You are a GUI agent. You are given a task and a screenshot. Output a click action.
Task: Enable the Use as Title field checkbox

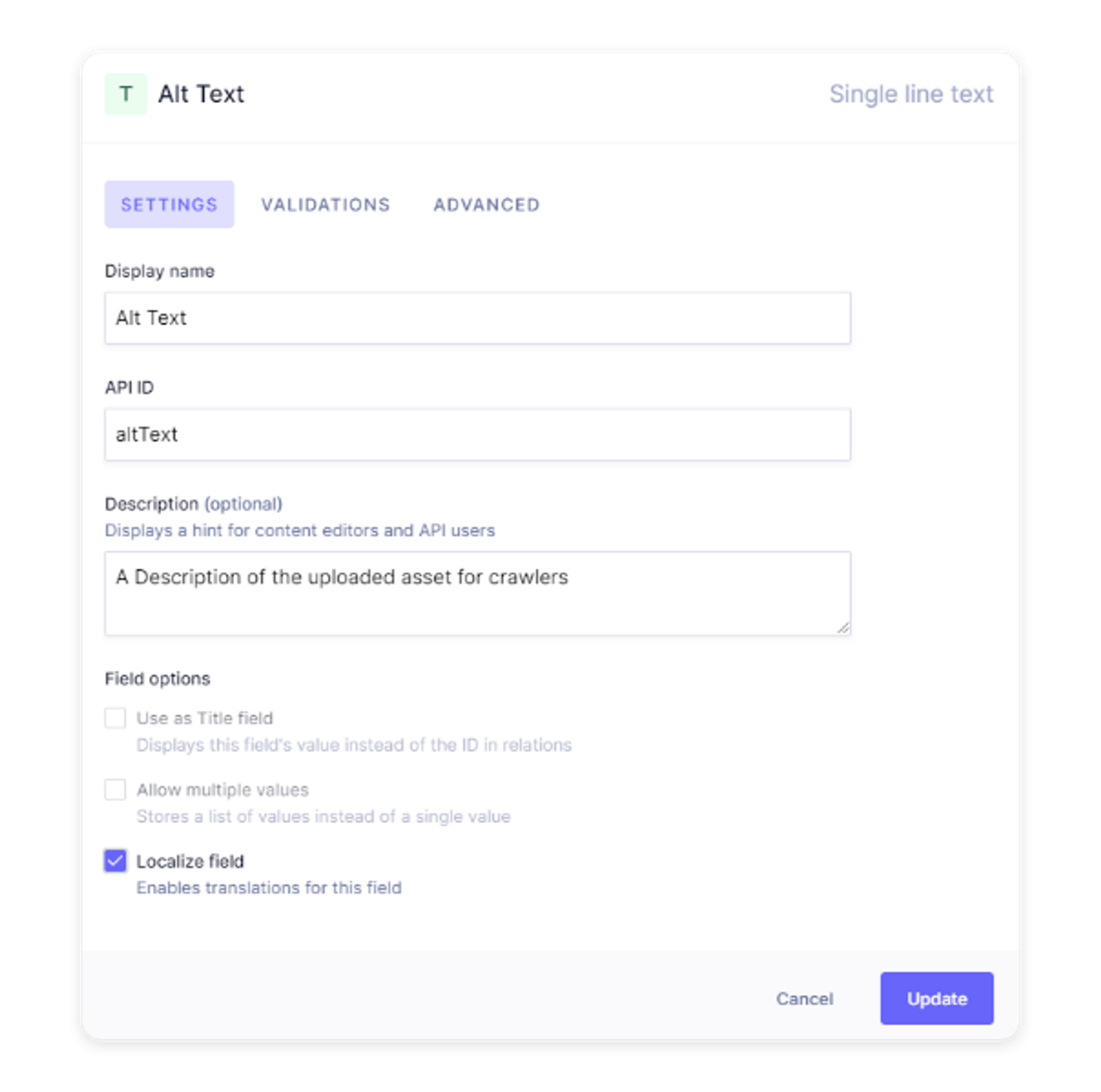point(115,718)
